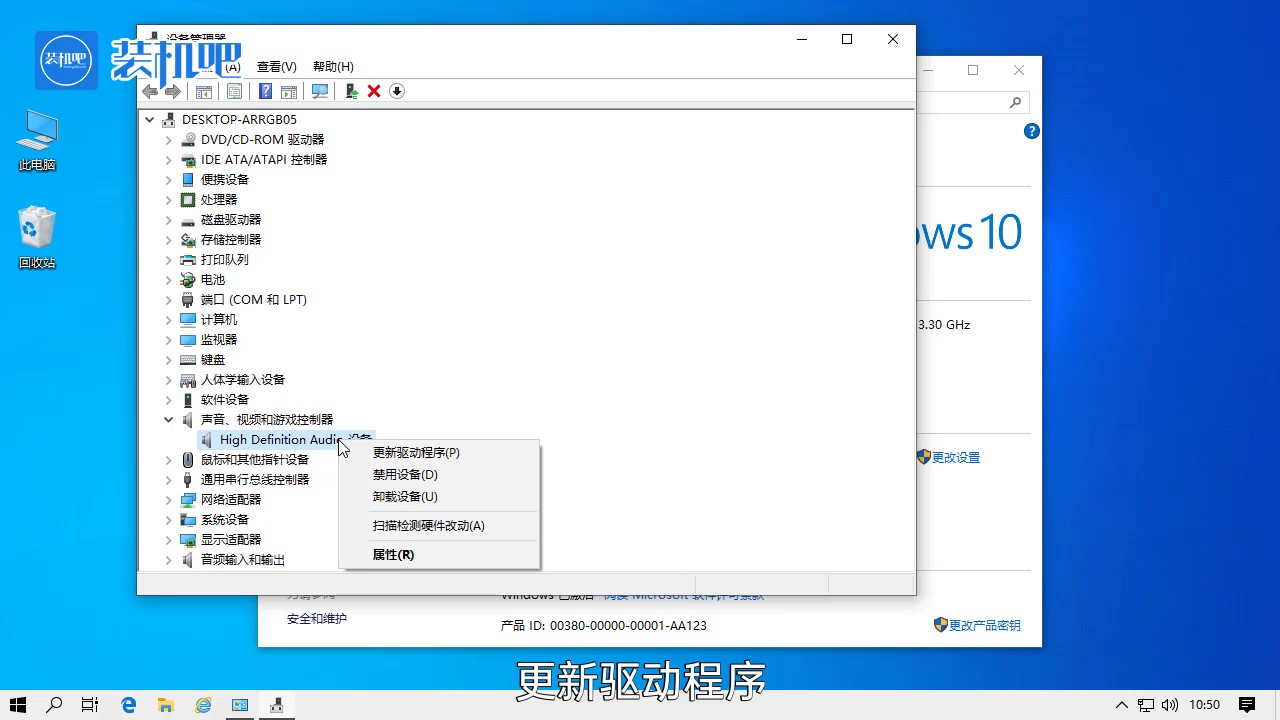
Task: Click the Scan for hardware changes toolbar icon
Action: pos(320,91)
